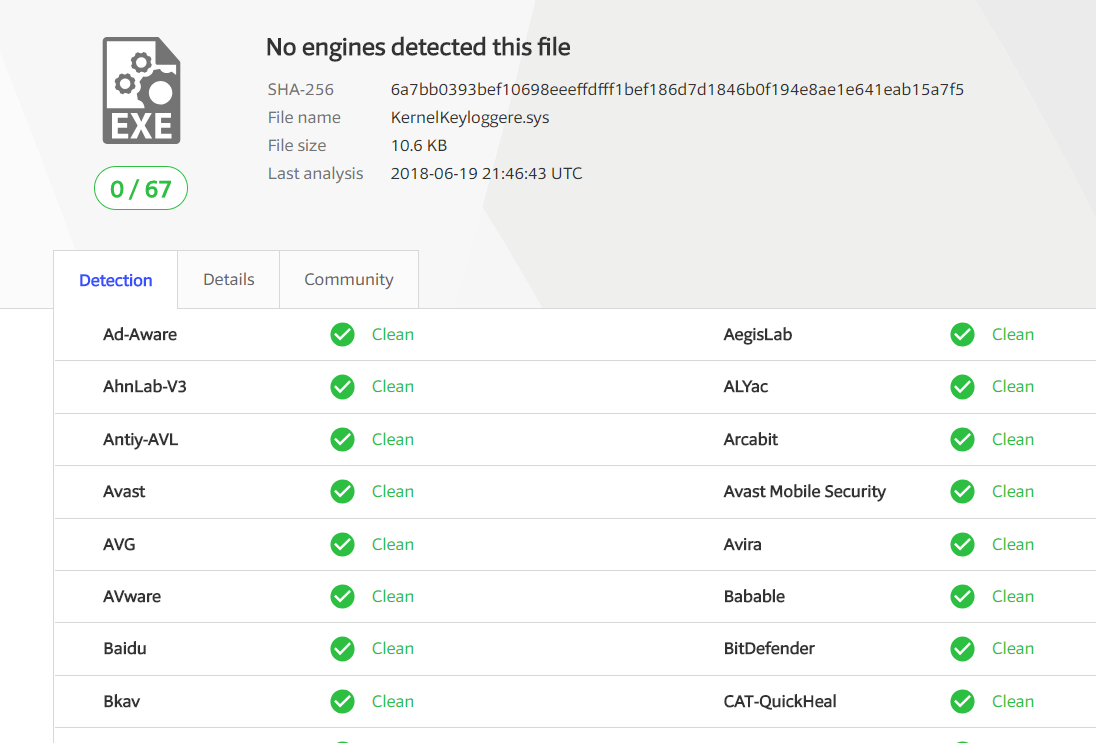Click the Bkav engine name

122,701
